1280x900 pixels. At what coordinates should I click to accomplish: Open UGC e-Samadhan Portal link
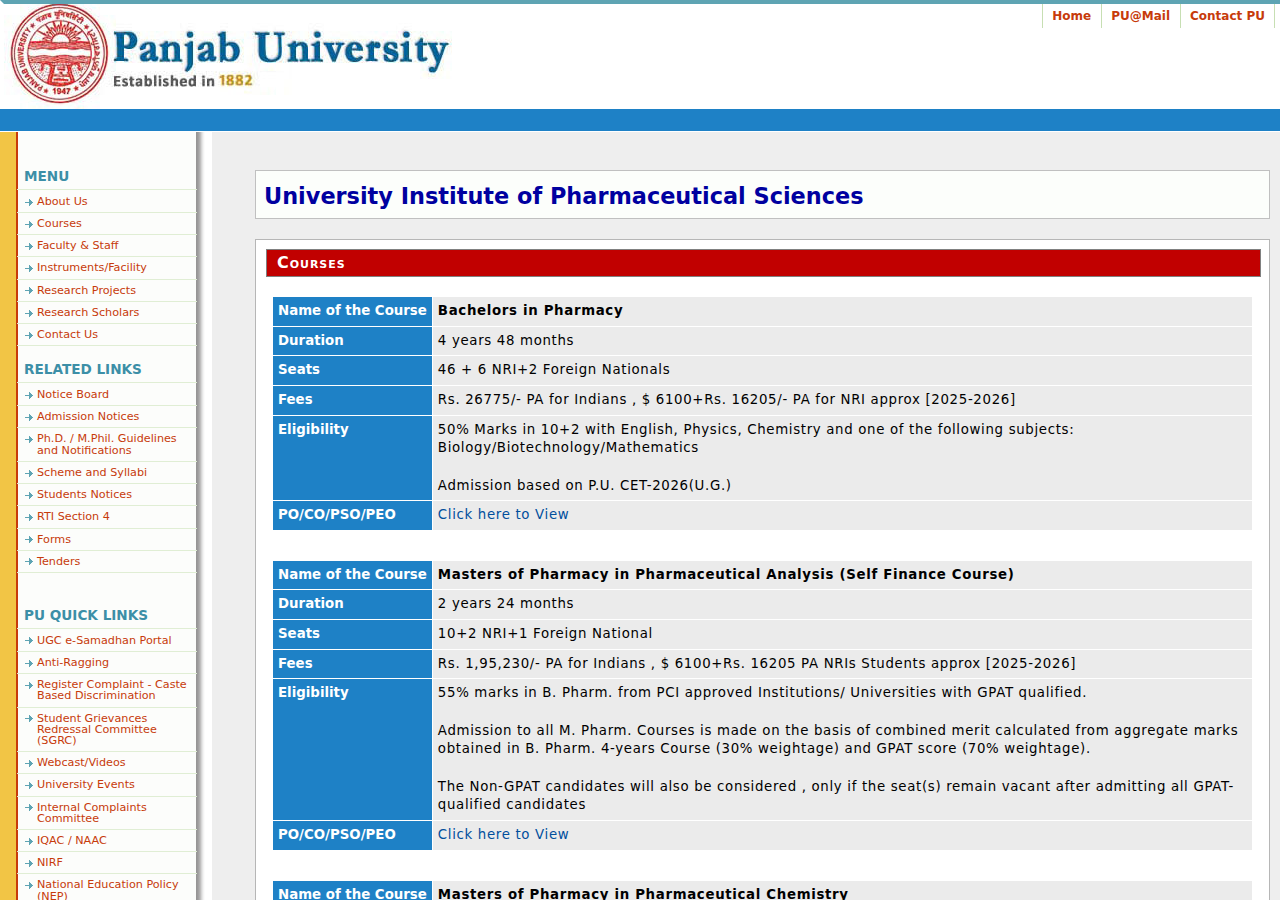pyautogui.click(x=104, y=640)
